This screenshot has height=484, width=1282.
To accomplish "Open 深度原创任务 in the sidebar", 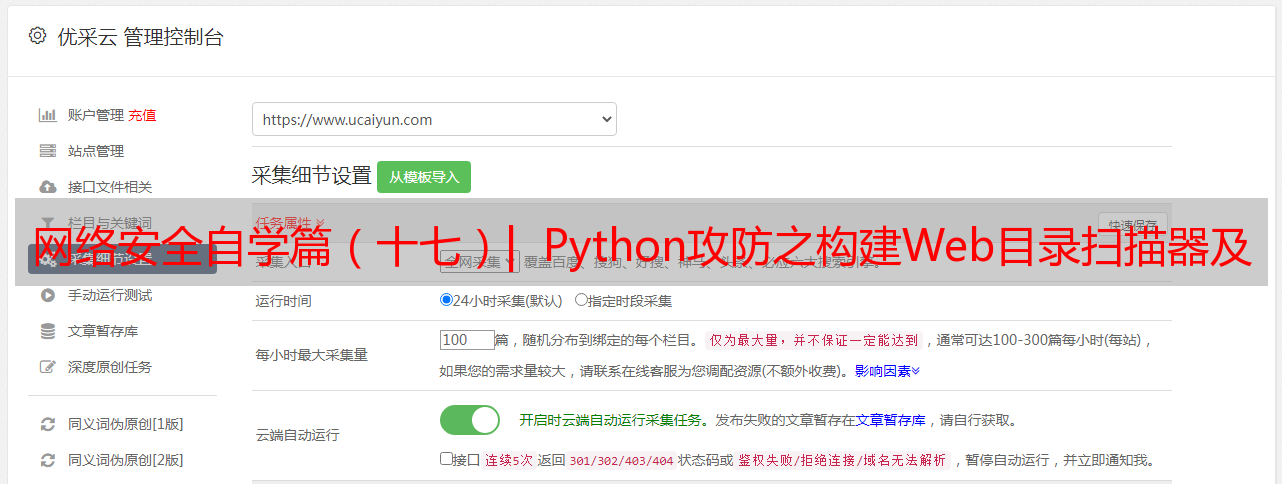I will coord(110,367).
